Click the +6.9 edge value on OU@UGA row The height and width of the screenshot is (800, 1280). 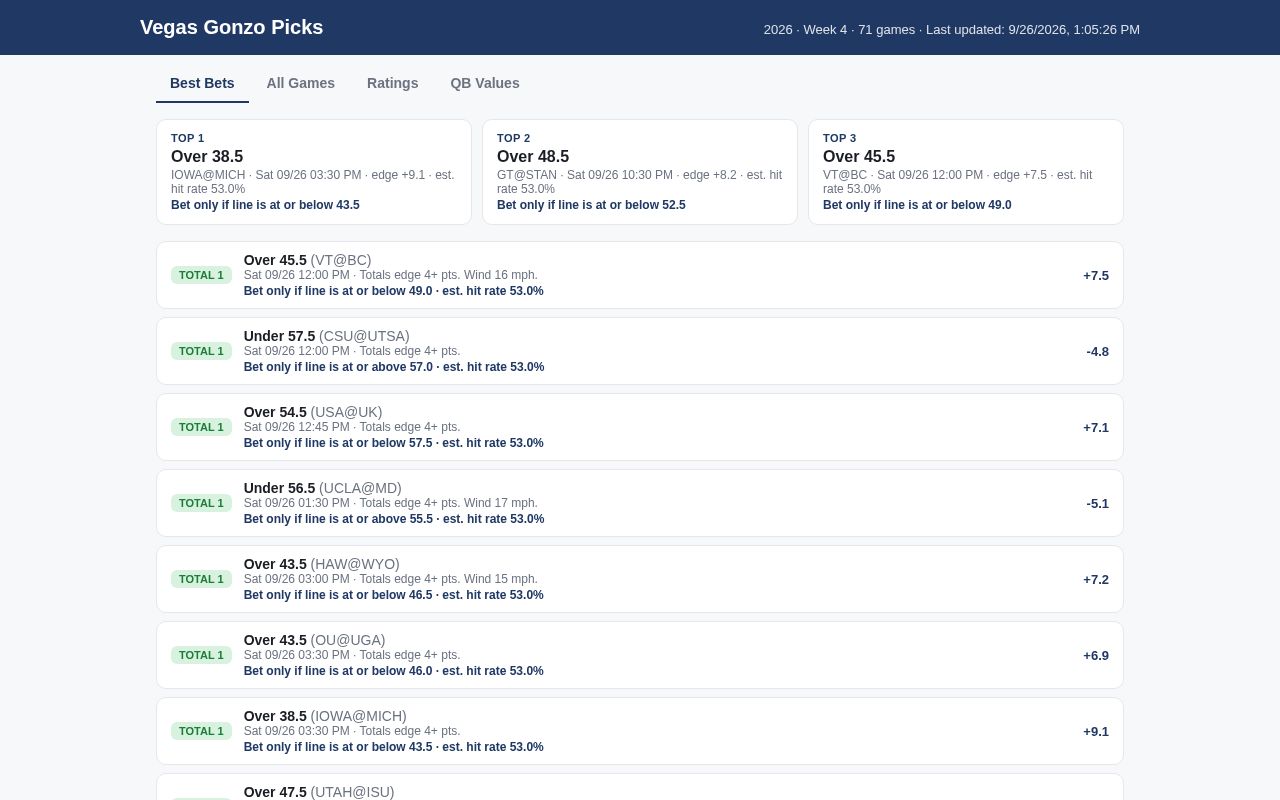click(x=1096, y=655)
